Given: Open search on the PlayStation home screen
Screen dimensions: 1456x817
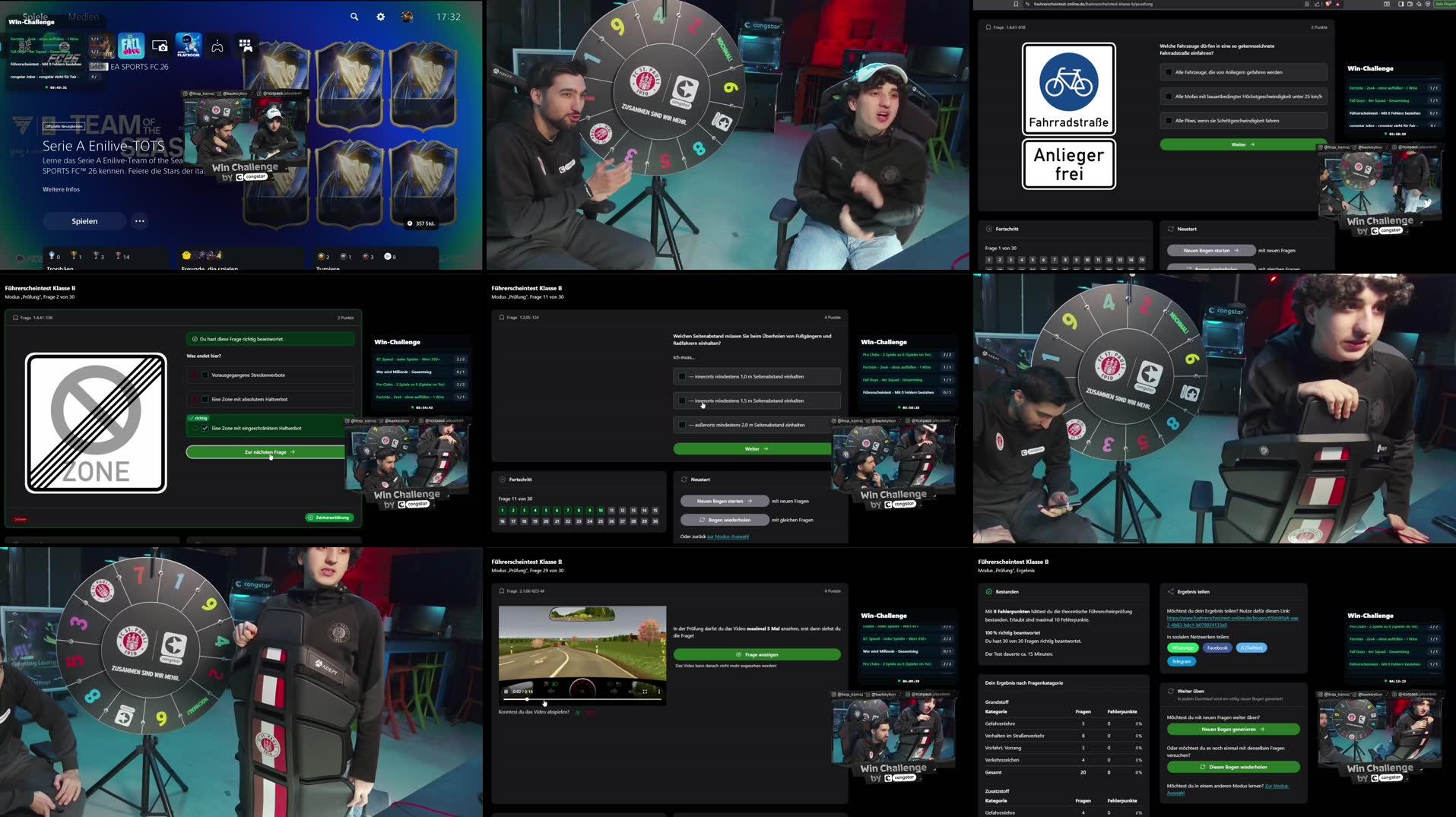Looking at the screenshot, I should 354,17.
